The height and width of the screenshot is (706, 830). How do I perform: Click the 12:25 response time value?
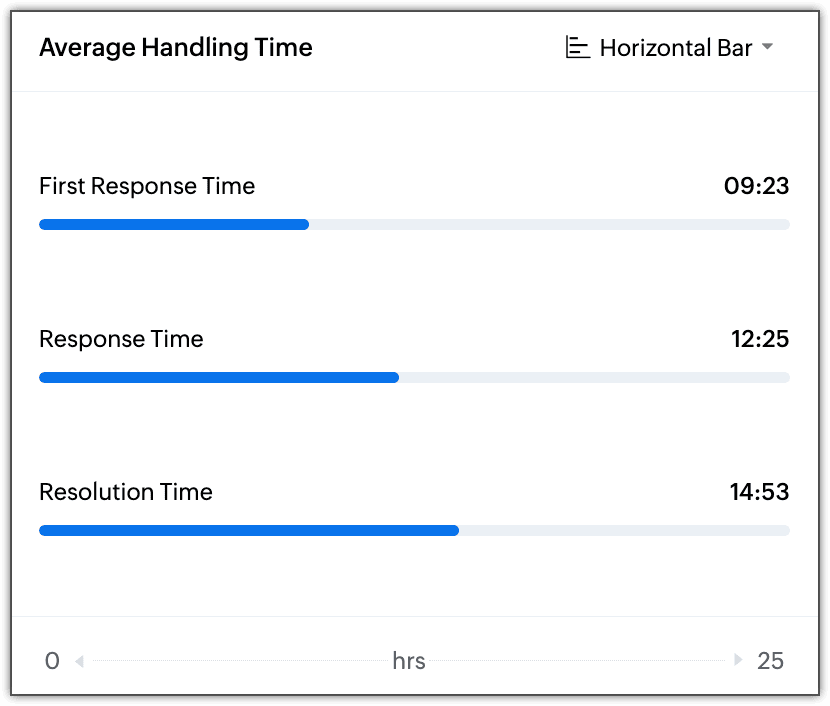(x=760, y=339)
